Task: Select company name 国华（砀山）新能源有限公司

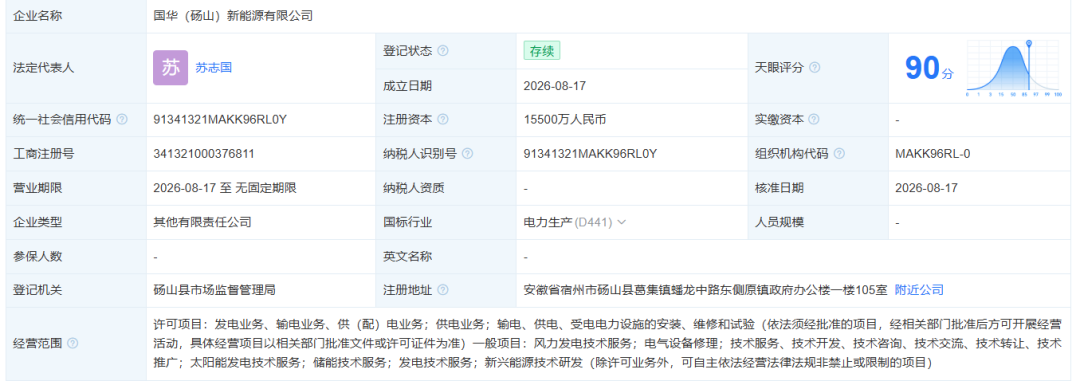Action: tap(233, 16)
